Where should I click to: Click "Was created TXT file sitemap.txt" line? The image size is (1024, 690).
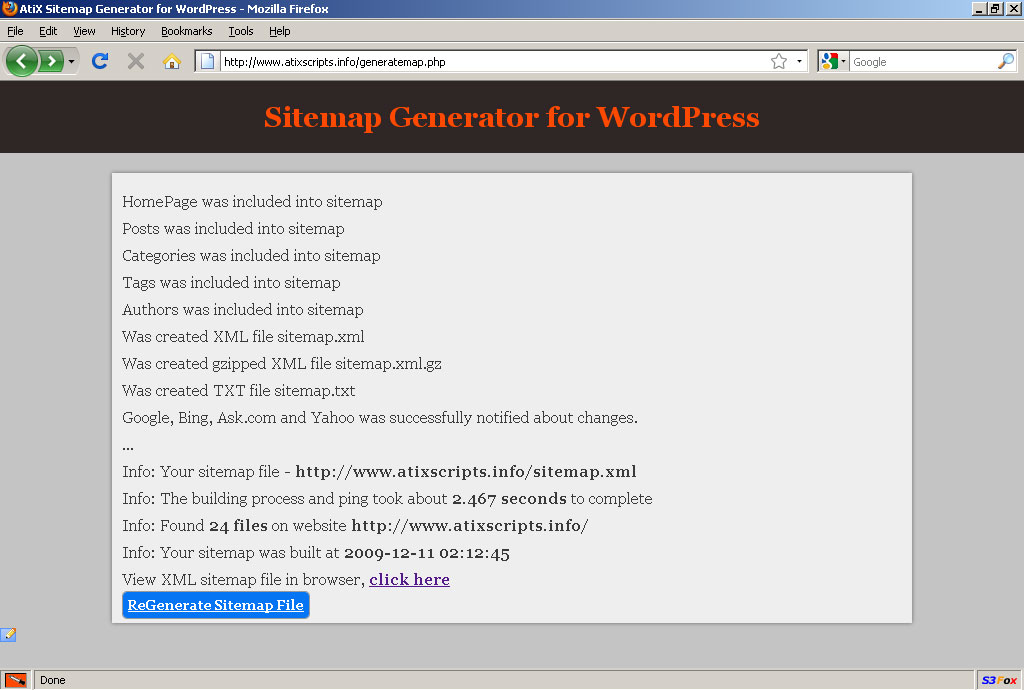pos(238,390)
